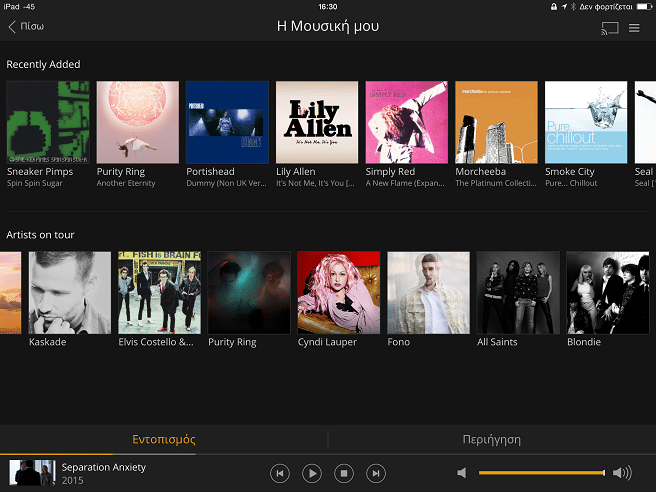Switch to the Περιήγηση tab
The height and width of the screenshot is (492, 656).
(x=492, y=439)
